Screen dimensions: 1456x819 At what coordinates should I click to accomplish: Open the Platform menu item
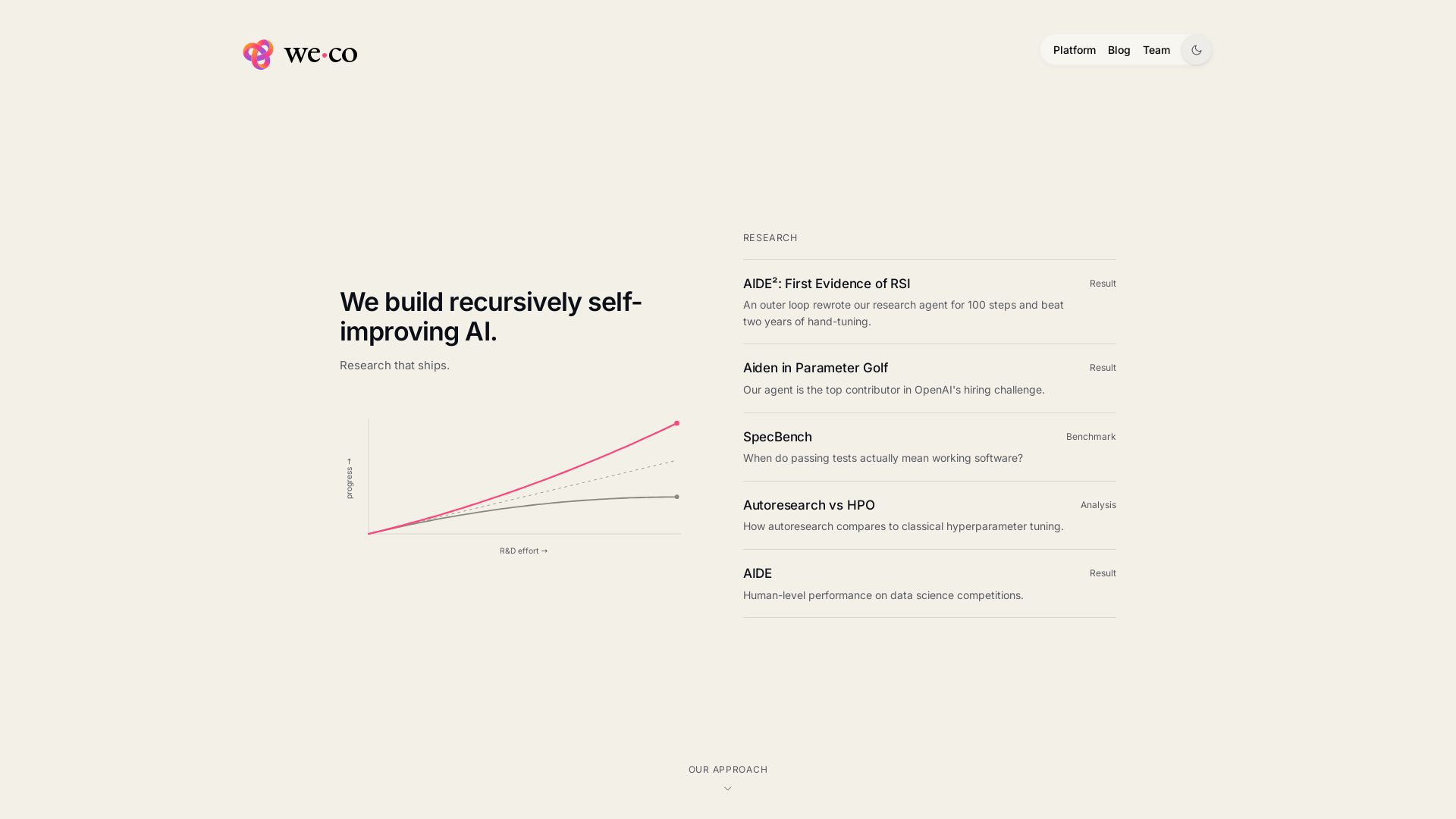click(x=1074, y=50)
